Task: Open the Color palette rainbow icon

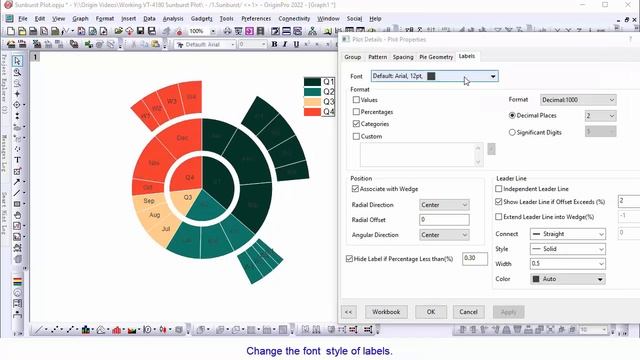Action: coord(17,282)
